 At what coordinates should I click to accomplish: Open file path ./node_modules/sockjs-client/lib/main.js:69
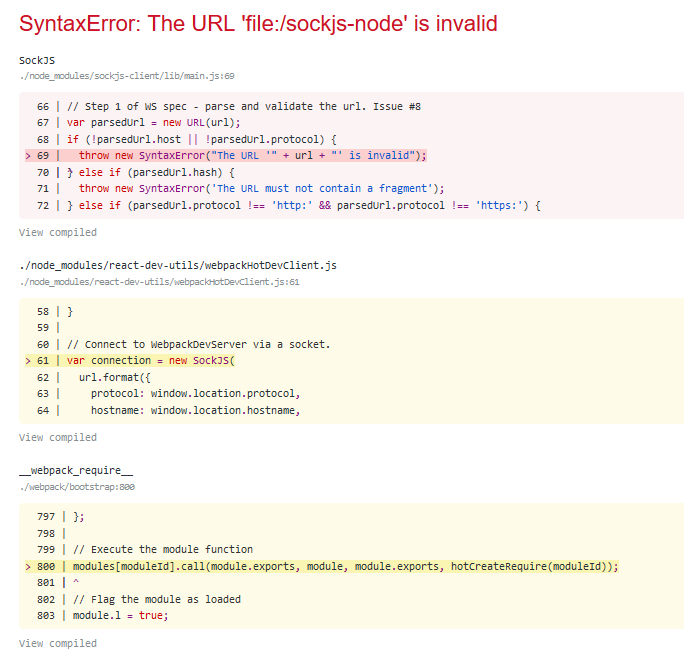coord(127,76)
